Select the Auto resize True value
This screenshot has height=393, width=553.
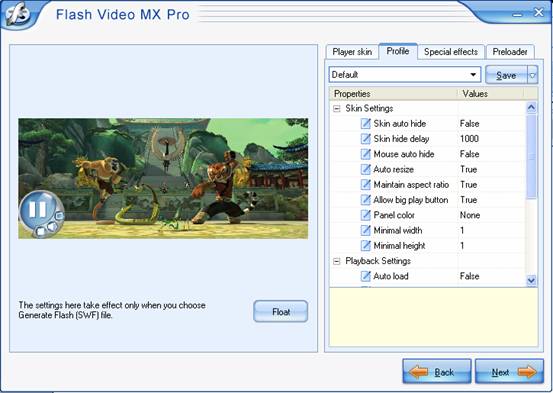tap(468, 169)
